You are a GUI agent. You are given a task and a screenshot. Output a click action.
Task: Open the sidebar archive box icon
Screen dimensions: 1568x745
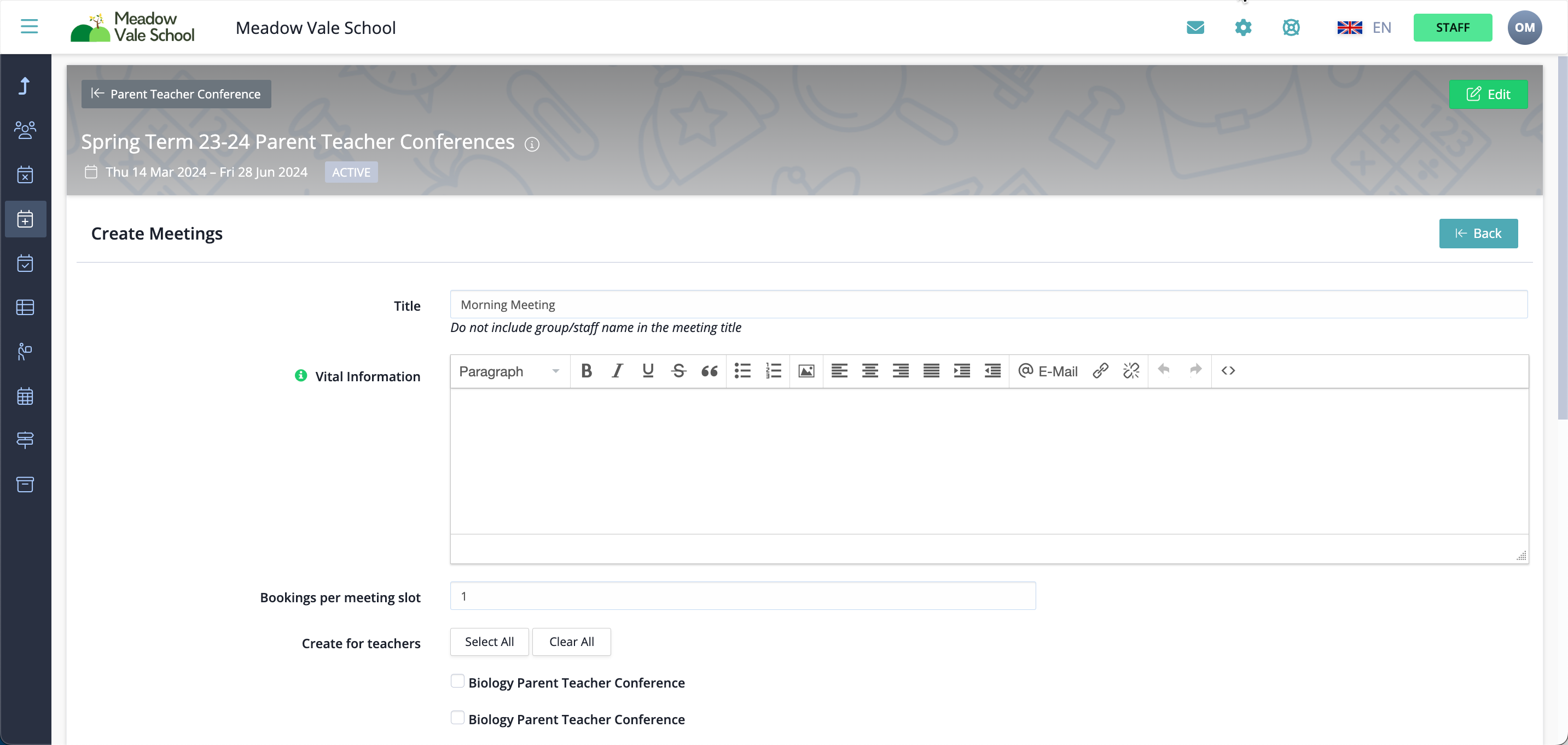click(25, 485)
